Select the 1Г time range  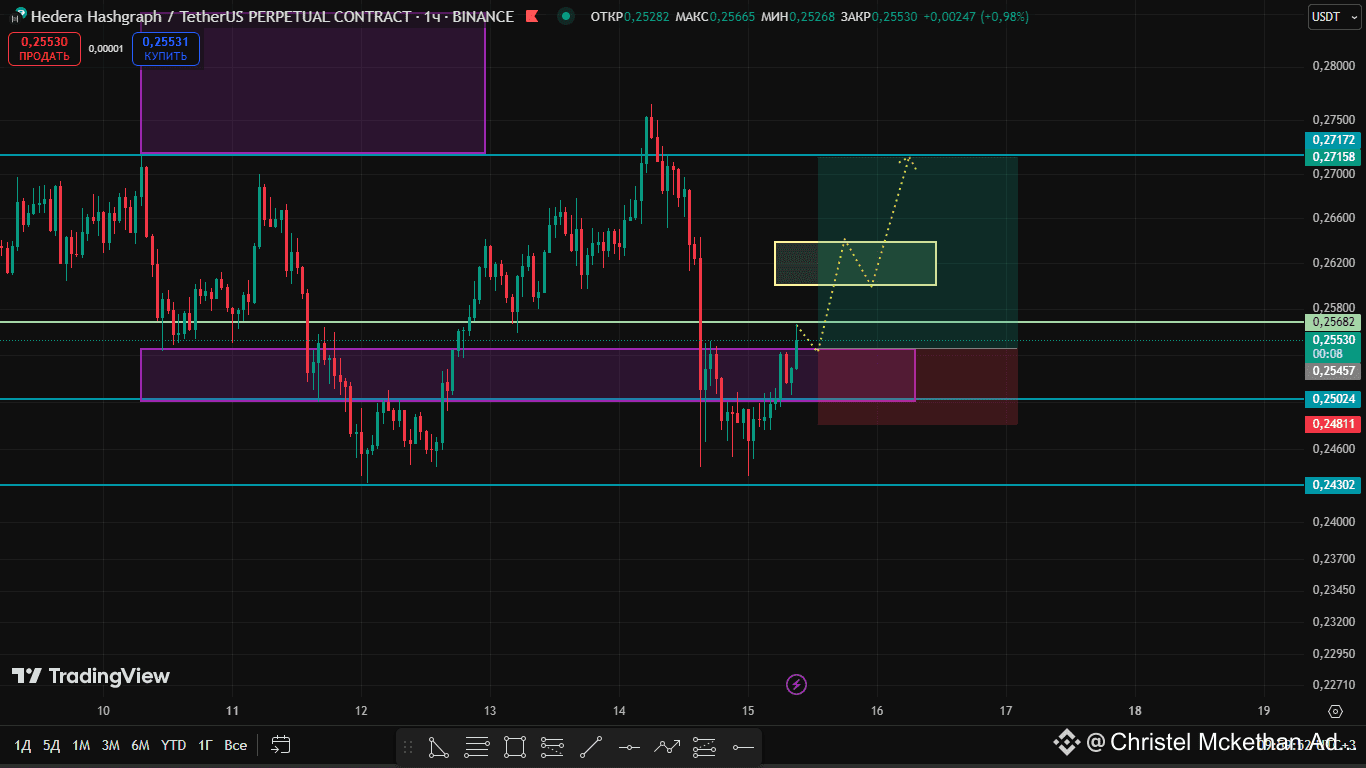pyautogui.click(x=205, y=745)
